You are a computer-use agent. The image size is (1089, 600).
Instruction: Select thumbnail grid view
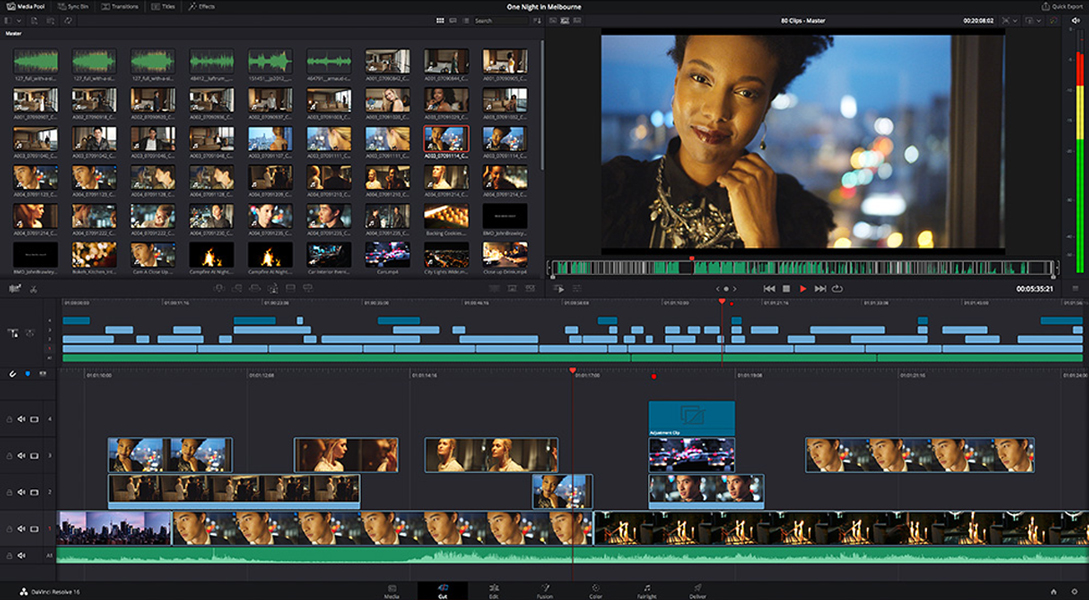point(440,21)
